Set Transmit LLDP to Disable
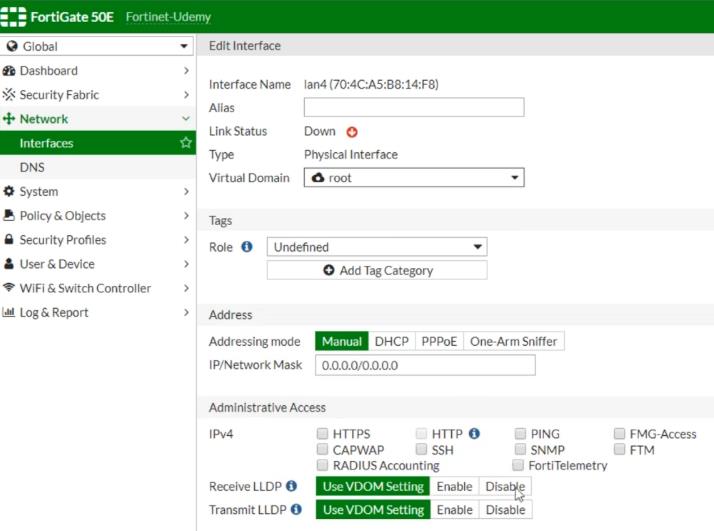 click(505, 509)
